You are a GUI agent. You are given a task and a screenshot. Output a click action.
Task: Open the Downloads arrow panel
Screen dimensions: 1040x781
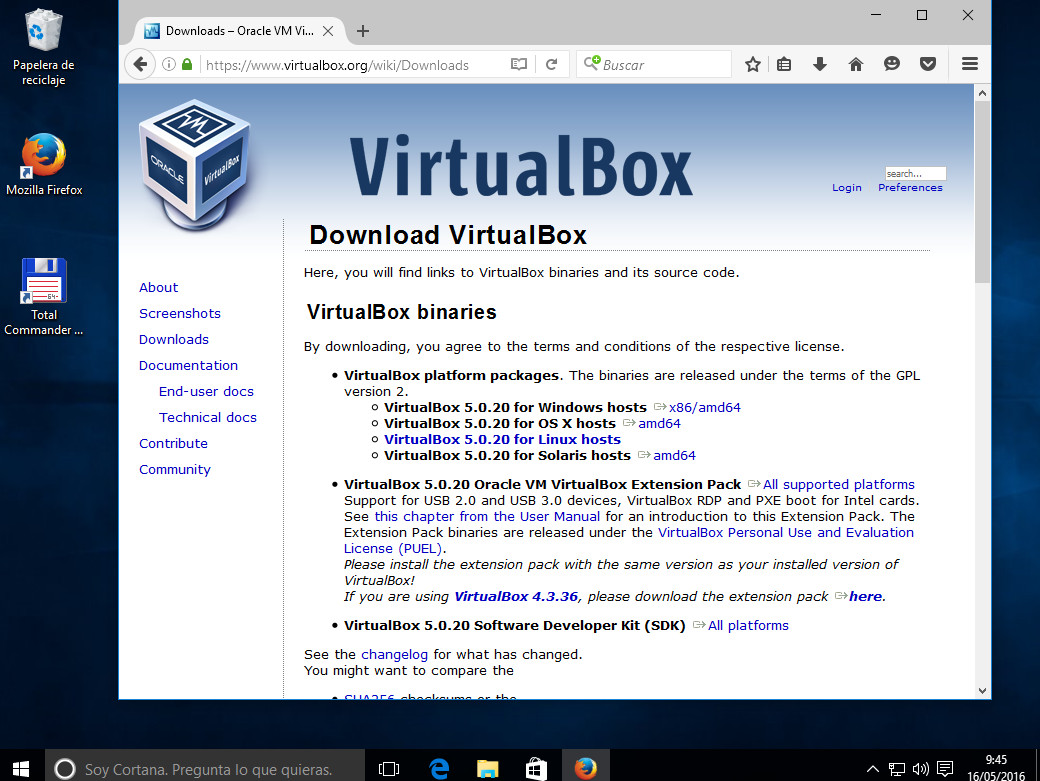[x=820, y=64]
